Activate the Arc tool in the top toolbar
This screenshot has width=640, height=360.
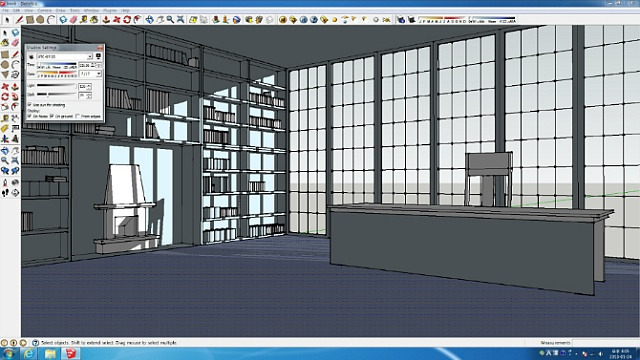pyautogui.click(x=51, y=19)
